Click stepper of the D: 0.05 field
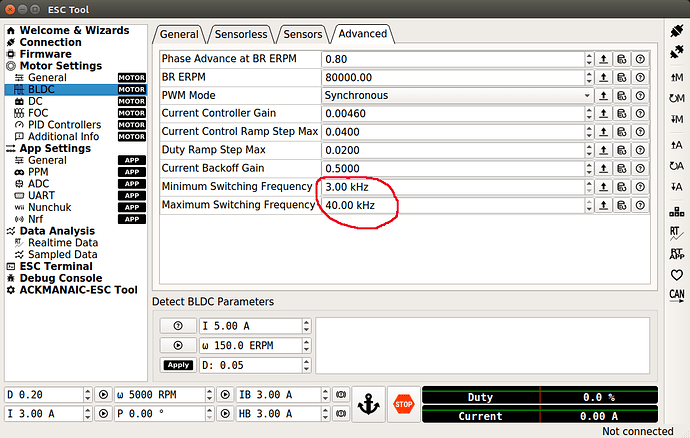 [306, 365]
